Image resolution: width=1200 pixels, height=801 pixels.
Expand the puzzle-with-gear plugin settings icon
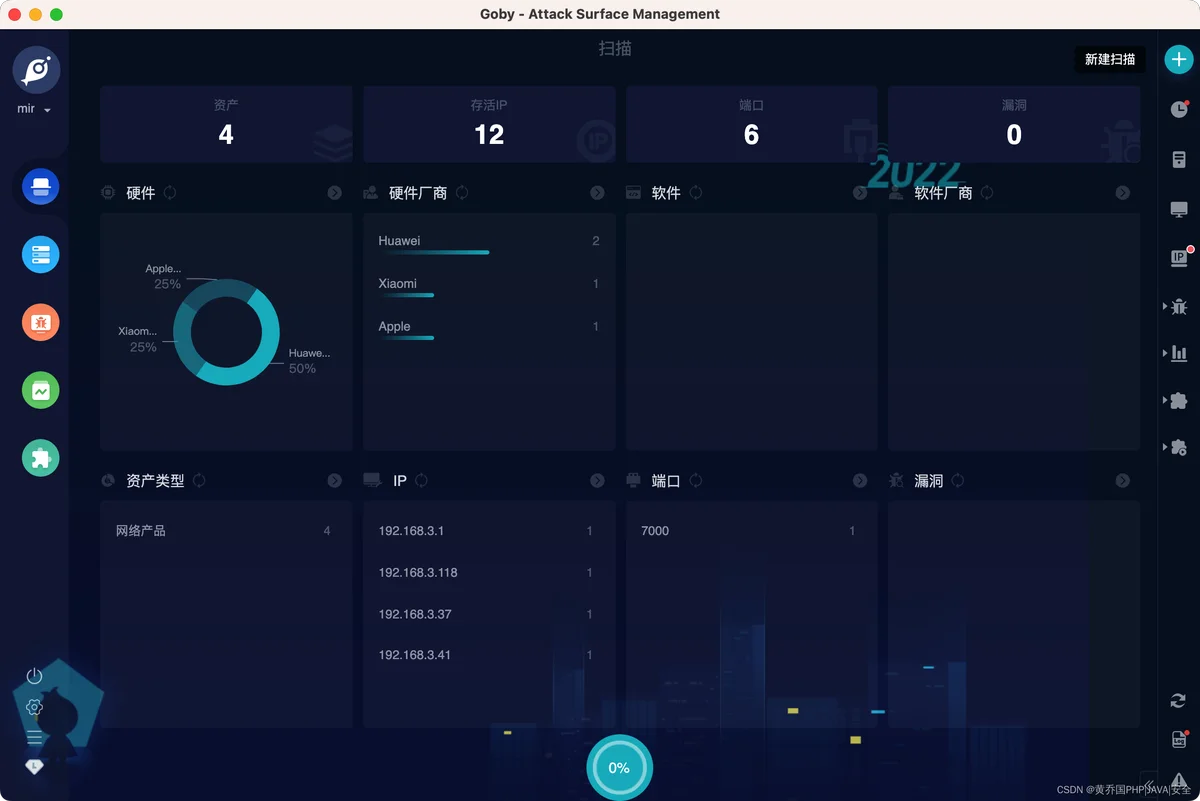click(1177, 447)
